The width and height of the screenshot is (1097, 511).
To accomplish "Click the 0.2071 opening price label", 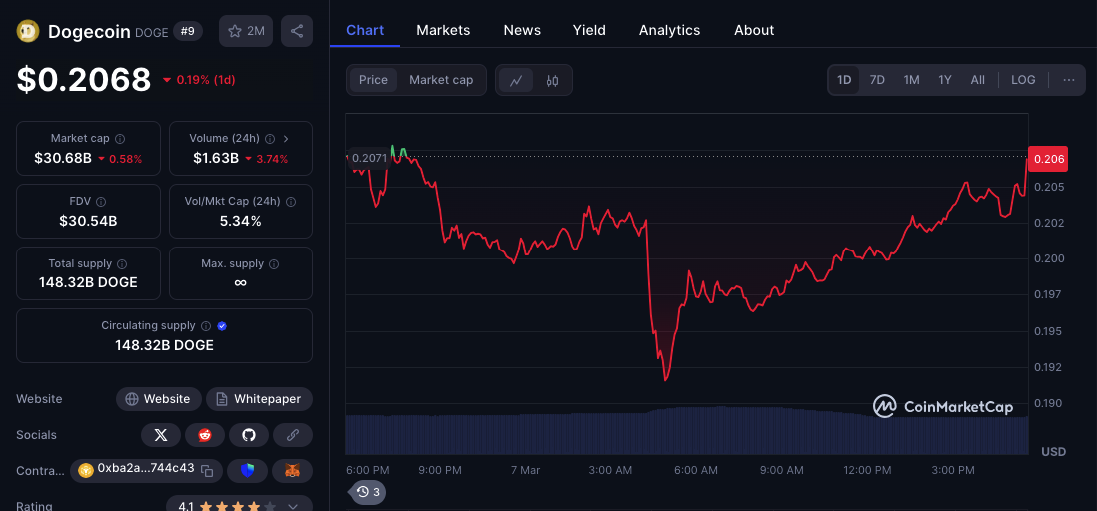I will click(369, 158).
